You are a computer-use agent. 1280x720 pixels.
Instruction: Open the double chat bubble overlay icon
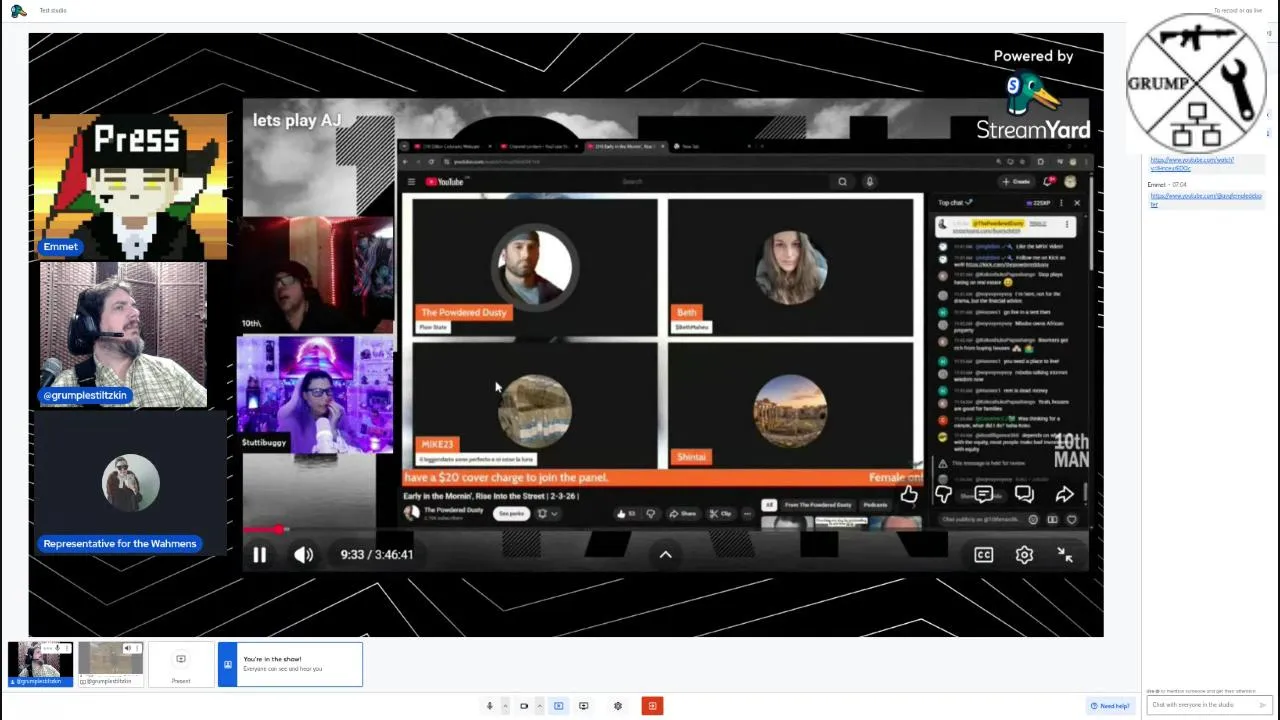pos(1024,494)
